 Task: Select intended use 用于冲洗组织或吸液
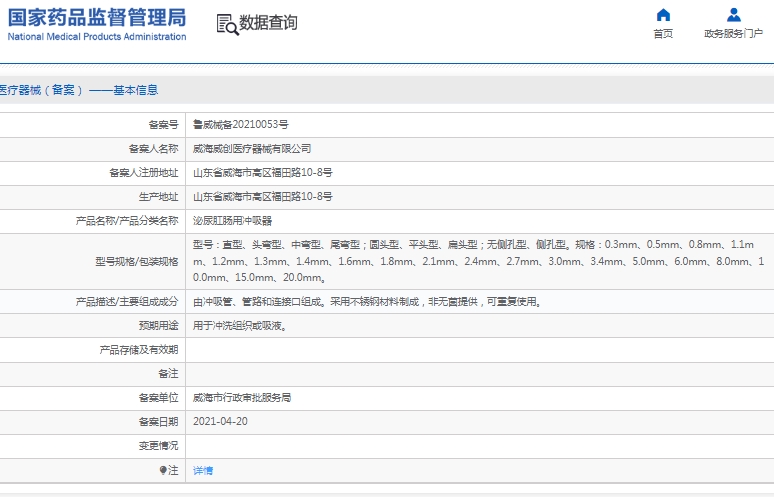pyautogui.click(x=240, y=326)
